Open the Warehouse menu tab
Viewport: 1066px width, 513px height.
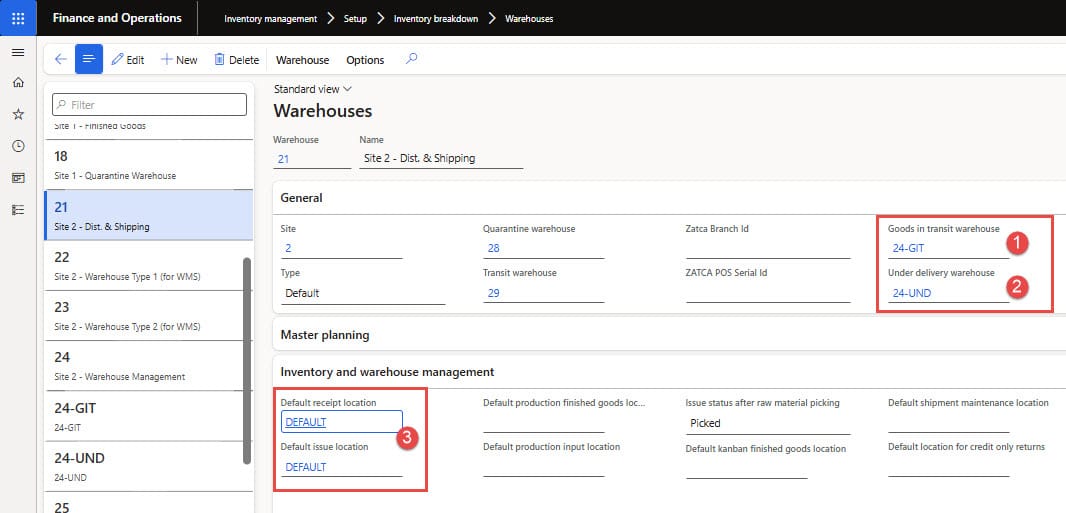302,60
